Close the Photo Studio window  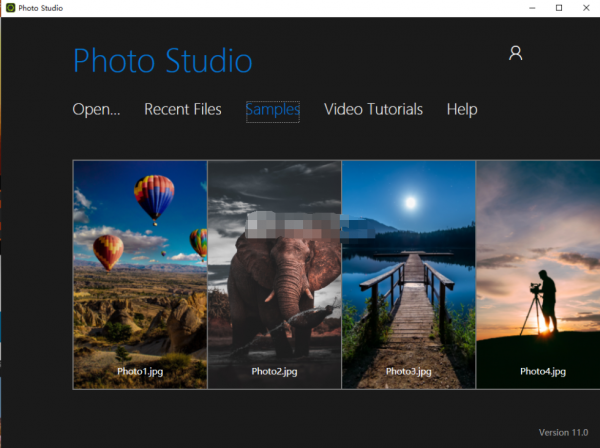click(586, 8)
